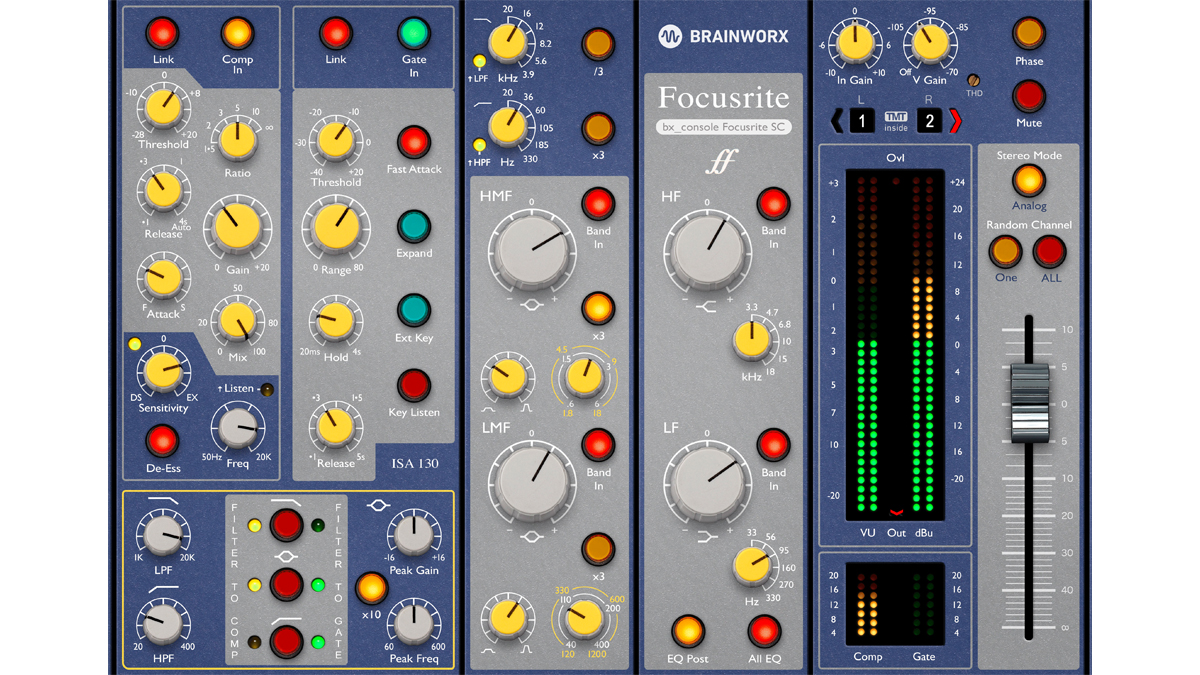Click the large HMF gain knob
Image resolution: width=1200 pixels, height=675 pixels.
pyautogui.click(x=531, y=250)
